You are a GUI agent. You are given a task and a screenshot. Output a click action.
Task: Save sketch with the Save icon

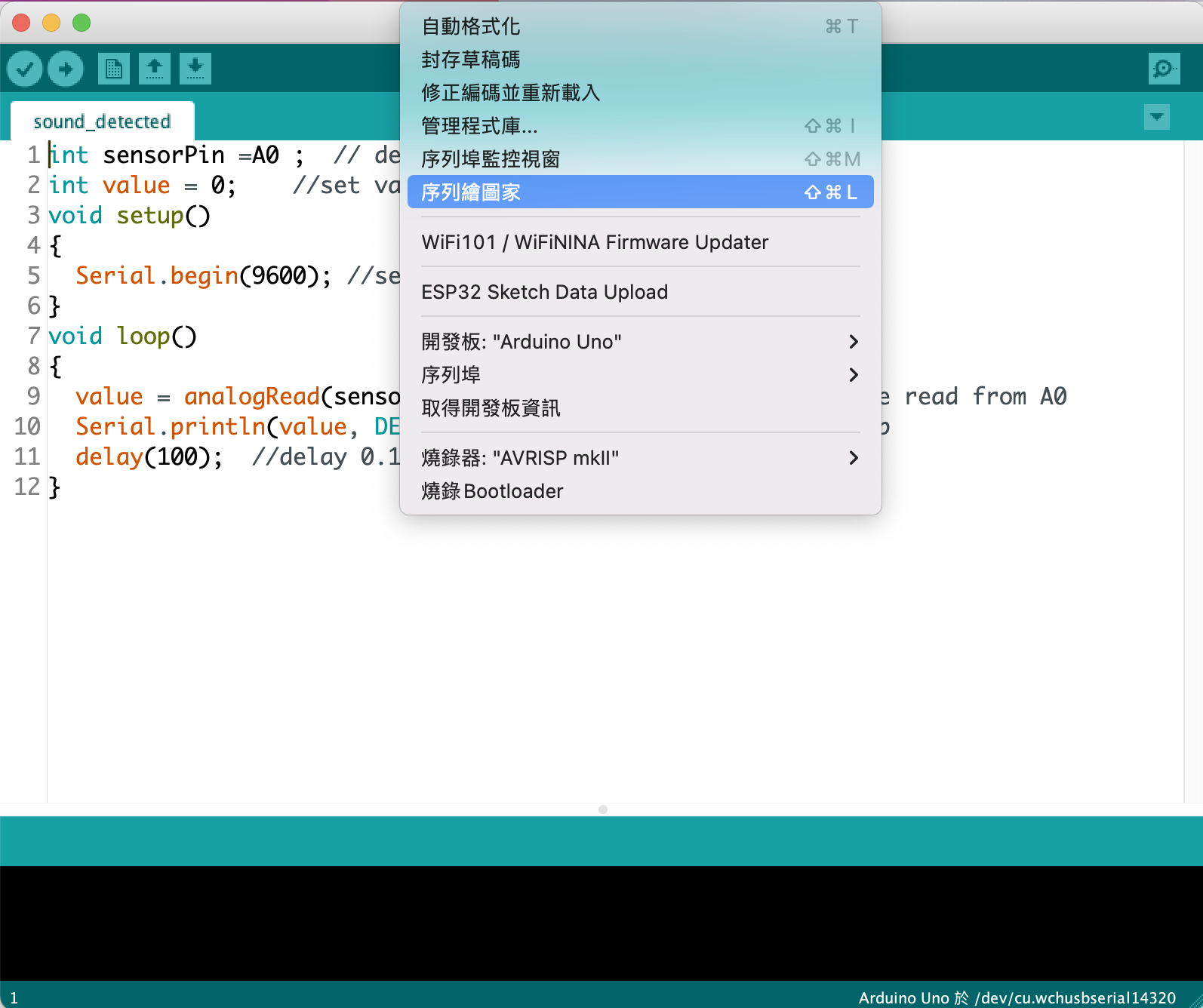tap(195, 69)
